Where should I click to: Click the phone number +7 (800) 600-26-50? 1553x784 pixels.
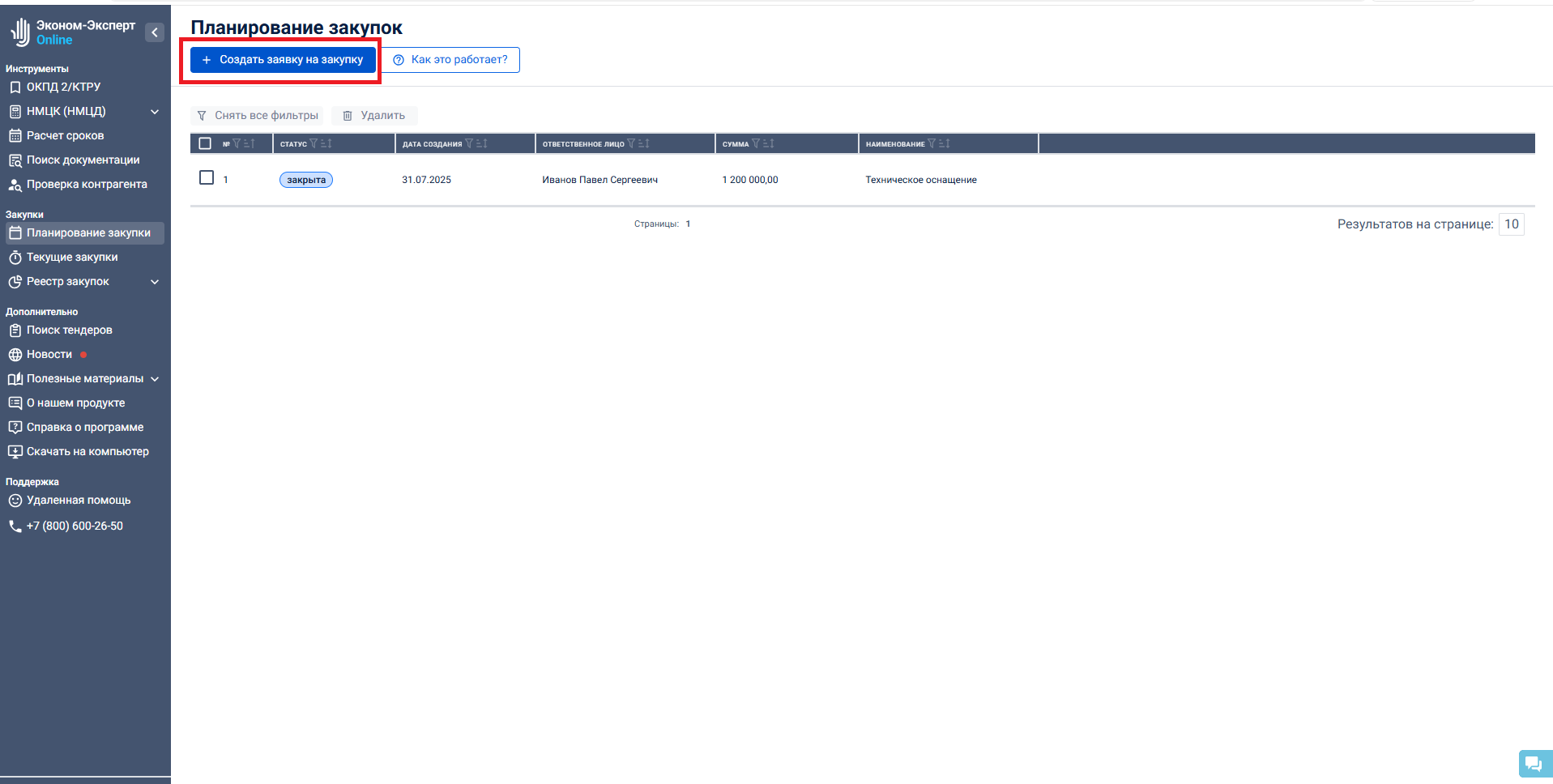click(75, 526)
